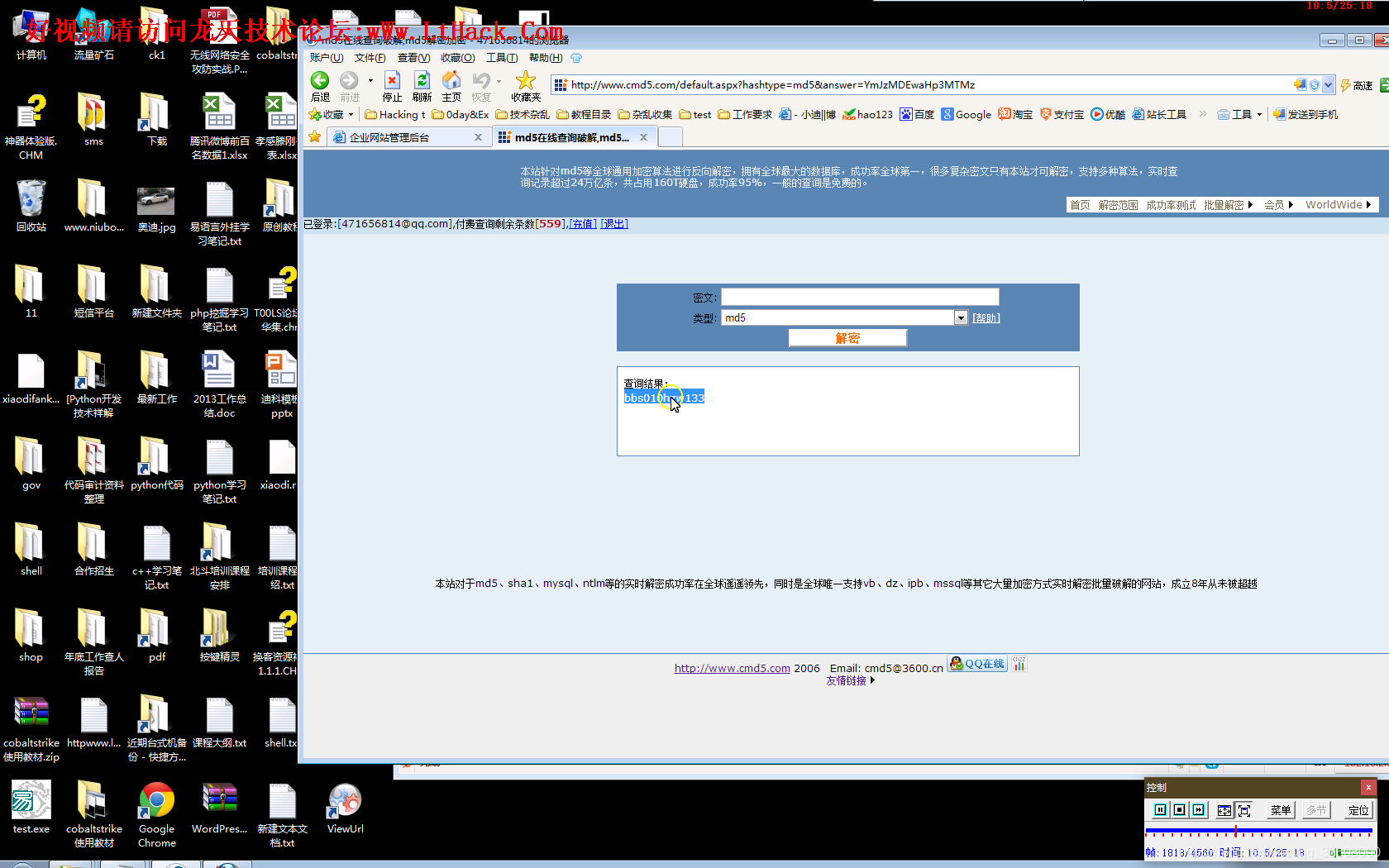Image resolution: width=1389 pixels, height=868 pixels.
Task: Expand the WorldWide language menu
Action: (1338, 205)
